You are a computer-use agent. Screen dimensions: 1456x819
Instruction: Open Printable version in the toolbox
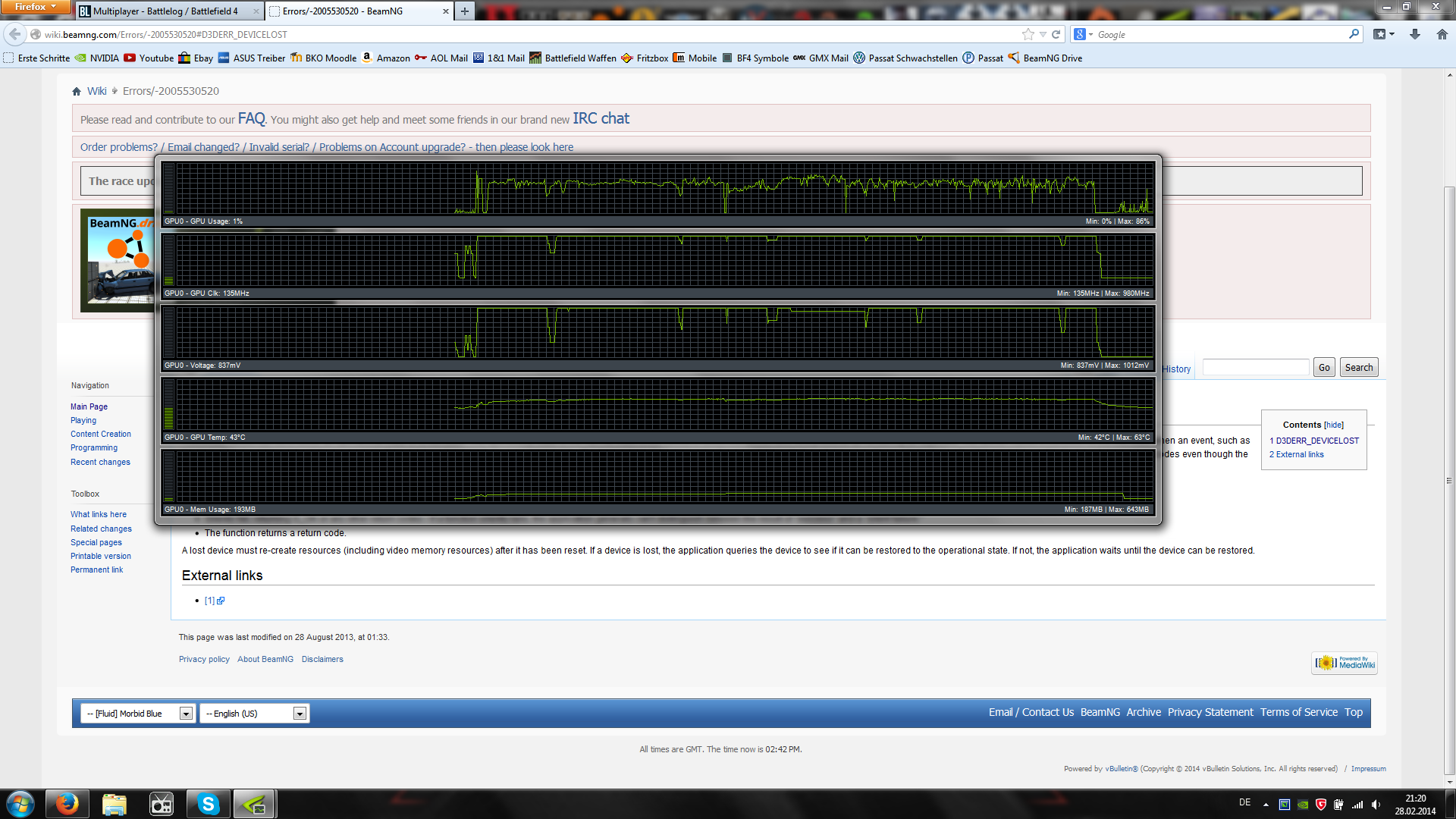[101, 556]
